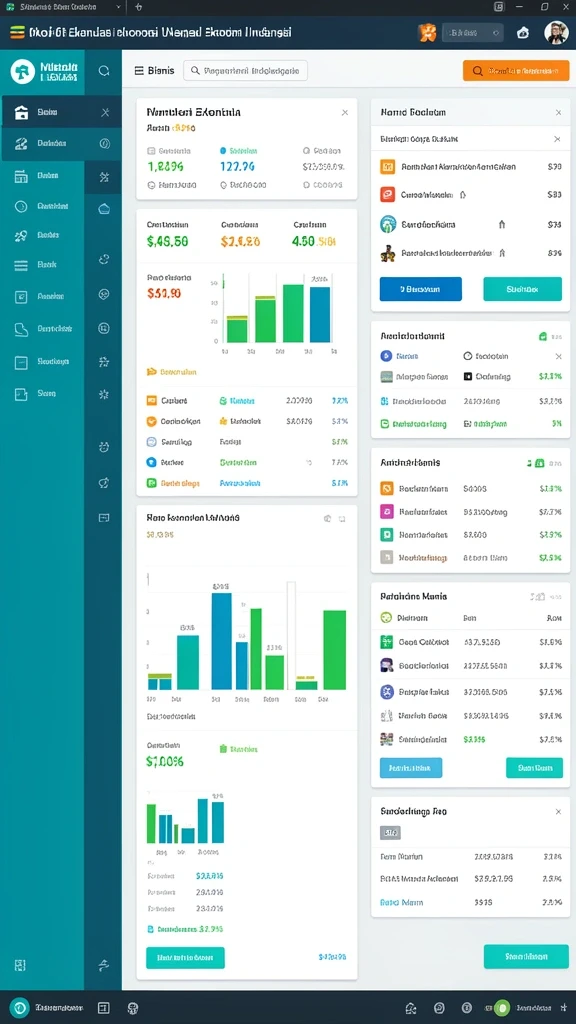
Task: Click the round teal icon in the bottom taskbar
Action: [20, 1008]
